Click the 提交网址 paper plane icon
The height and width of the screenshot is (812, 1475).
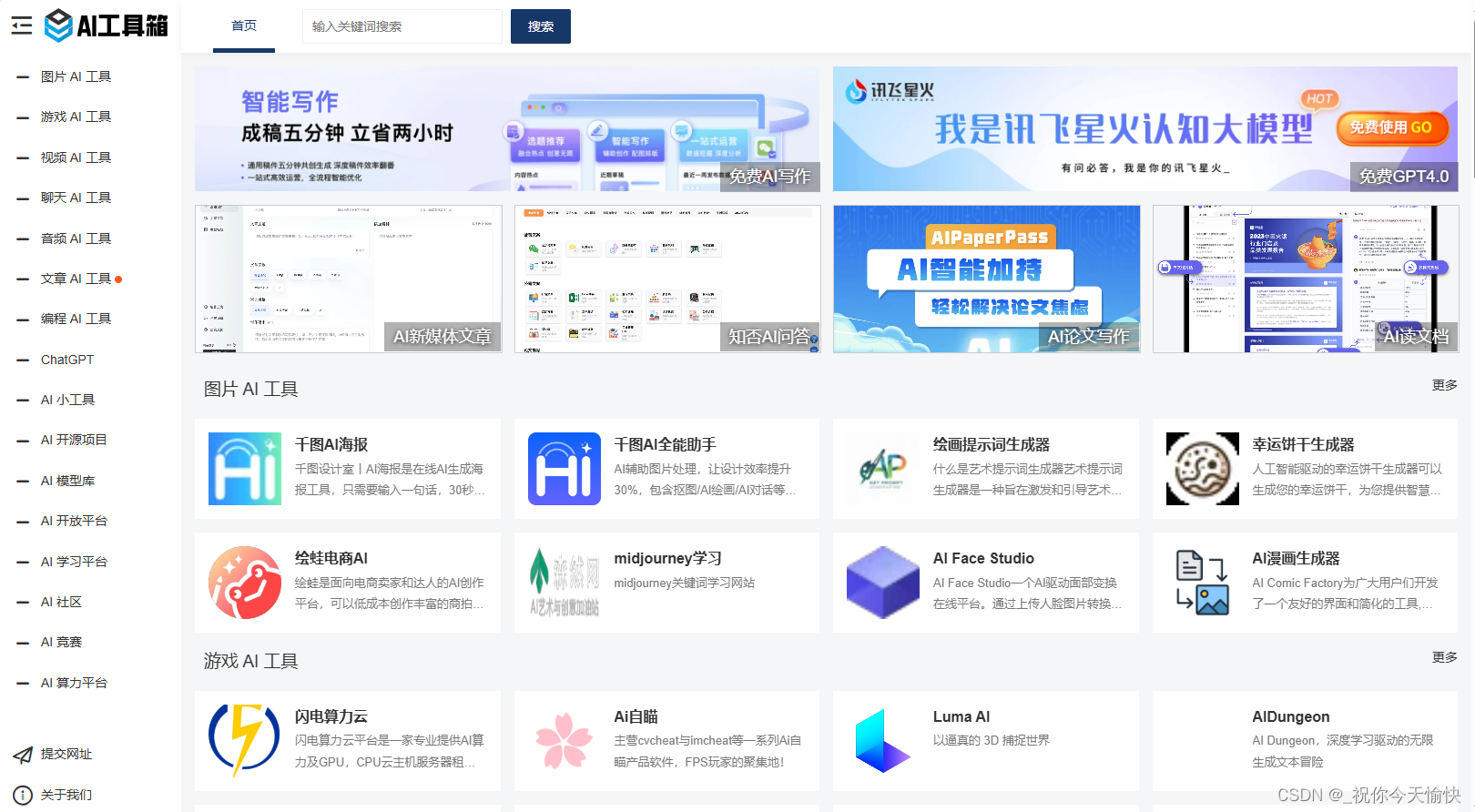[x=23, y=755]
